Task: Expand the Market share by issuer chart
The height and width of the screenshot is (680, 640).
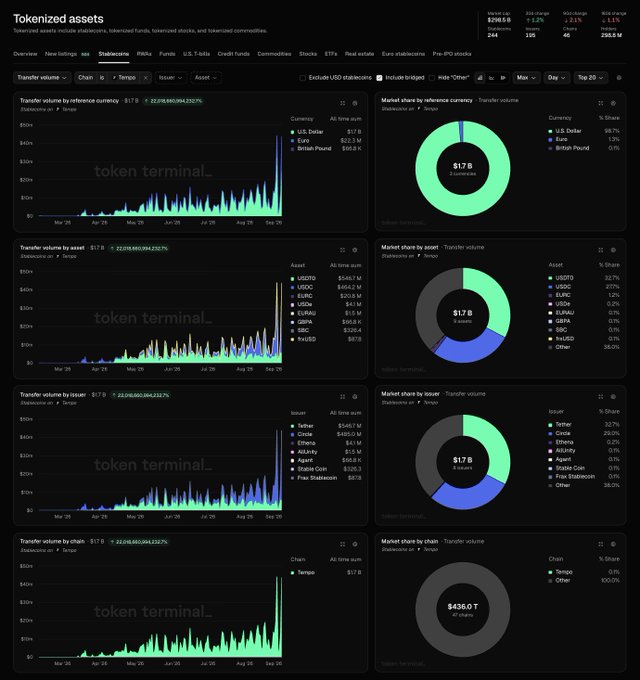Action: [x=601, y=397]
